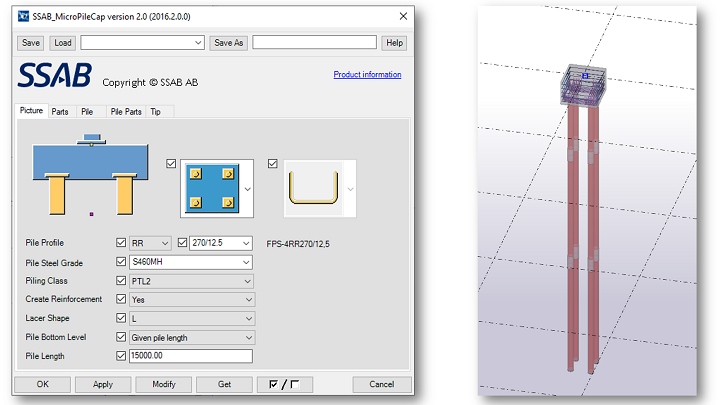Click the Get button
This screenshot has height=405, width=720.
(x=225, y=384)
